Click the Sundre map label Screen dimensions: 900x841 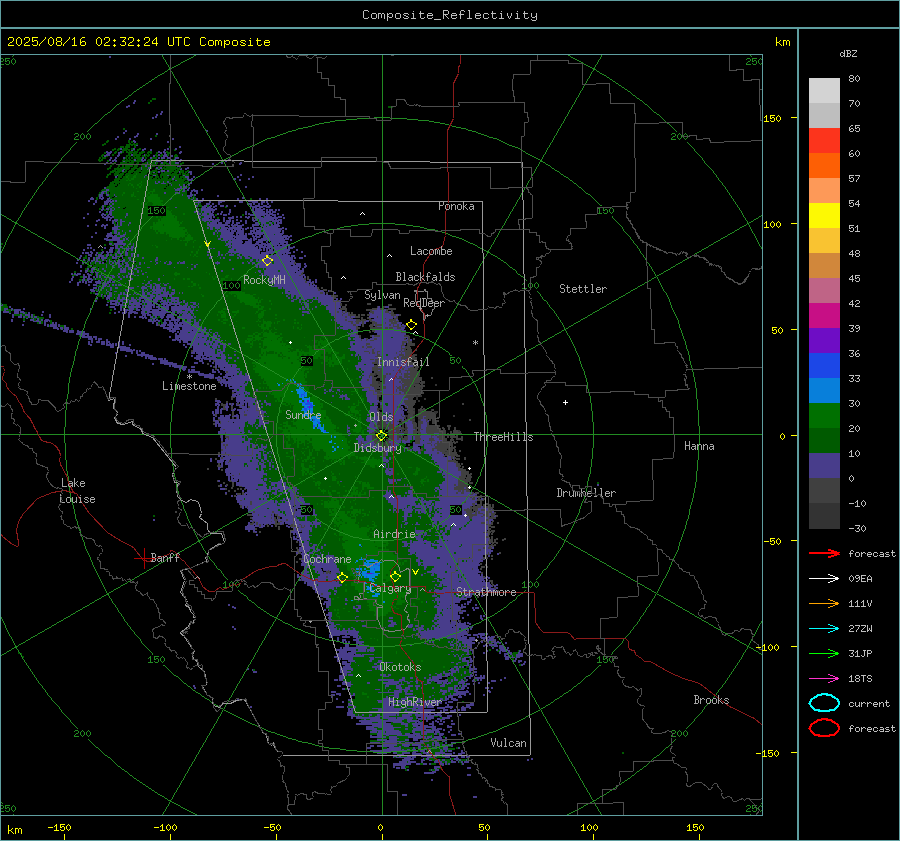point(303,414)
